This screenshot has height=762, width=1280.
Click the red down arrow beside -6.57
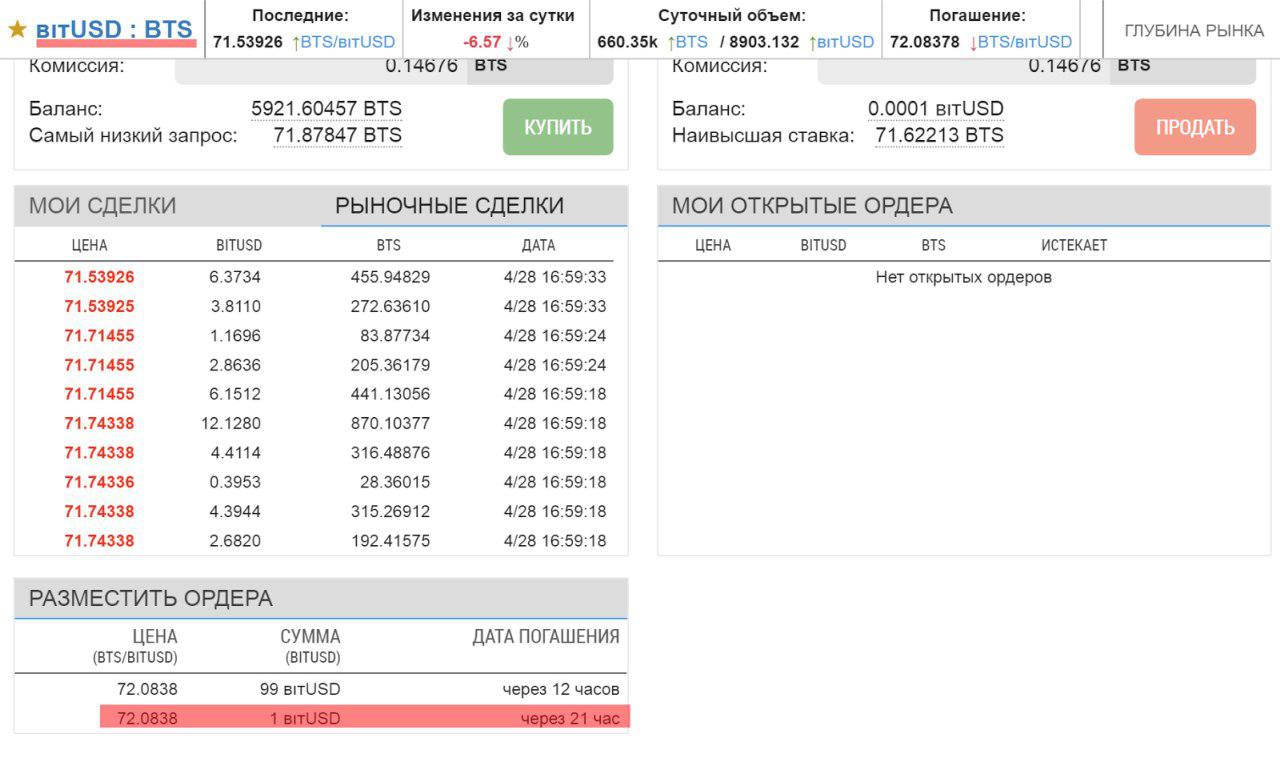[x=510, y=42]
